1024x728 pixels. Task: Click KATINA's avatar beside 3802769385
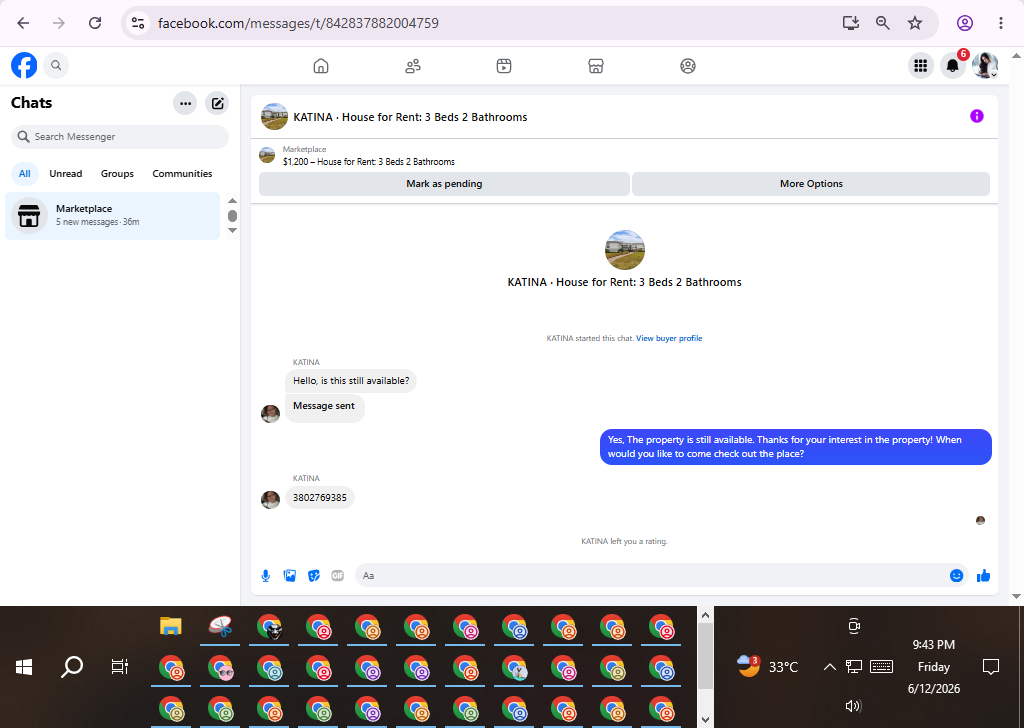coord(270,499)
